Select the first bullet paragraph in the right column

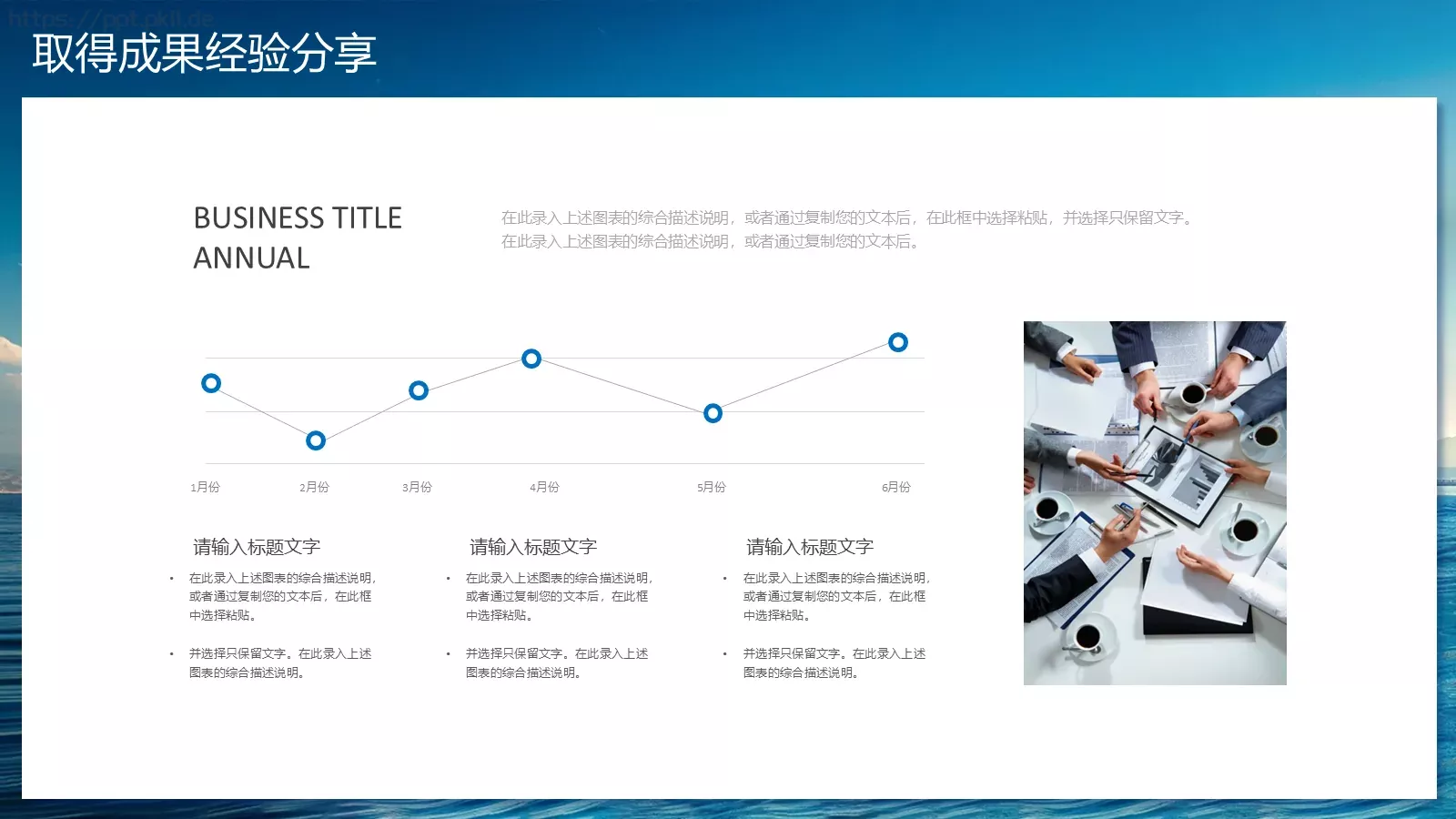pos(836,596)
